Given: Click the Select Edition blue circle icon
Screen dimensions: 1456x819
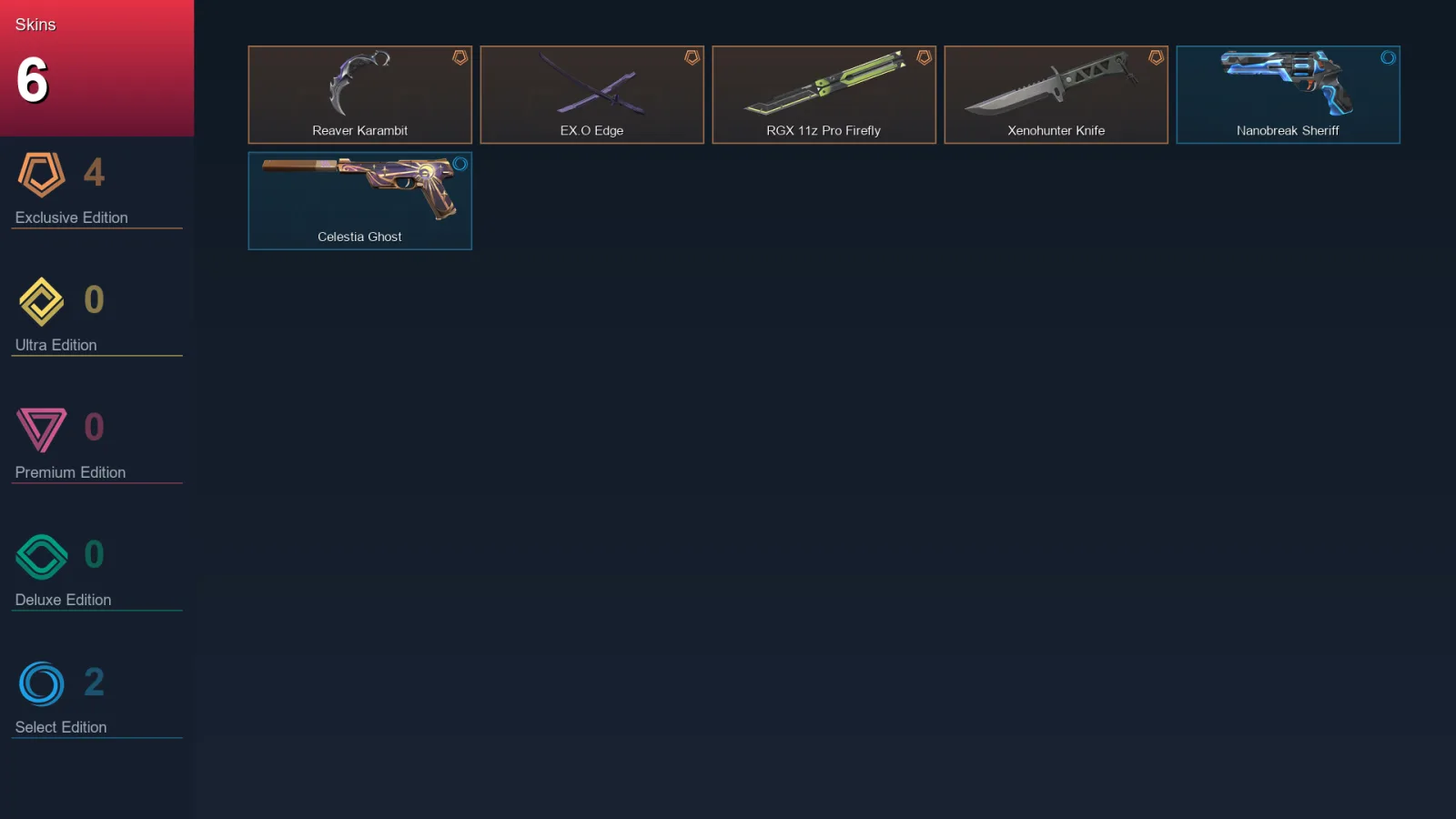Looking at the screenshot, I should (41, 683).
